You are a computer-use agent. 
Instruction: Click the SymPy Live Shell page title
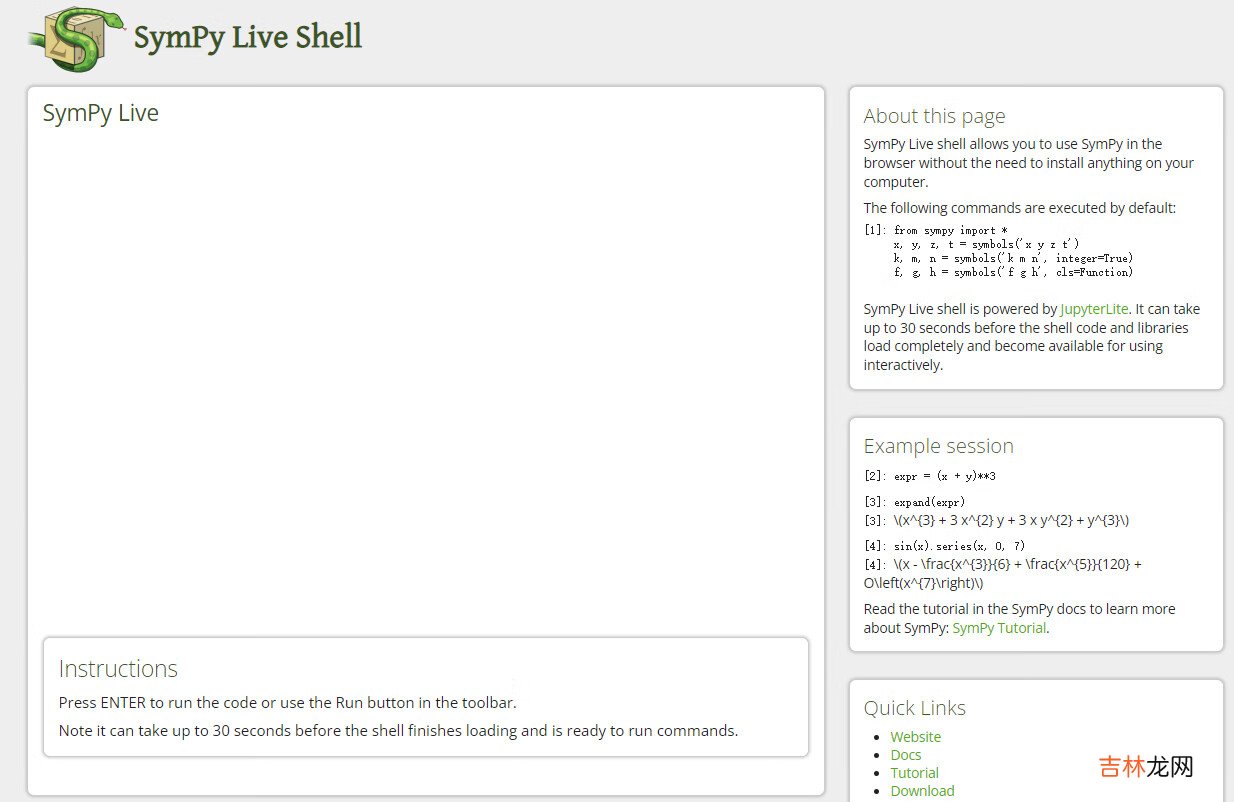(247, 38)
